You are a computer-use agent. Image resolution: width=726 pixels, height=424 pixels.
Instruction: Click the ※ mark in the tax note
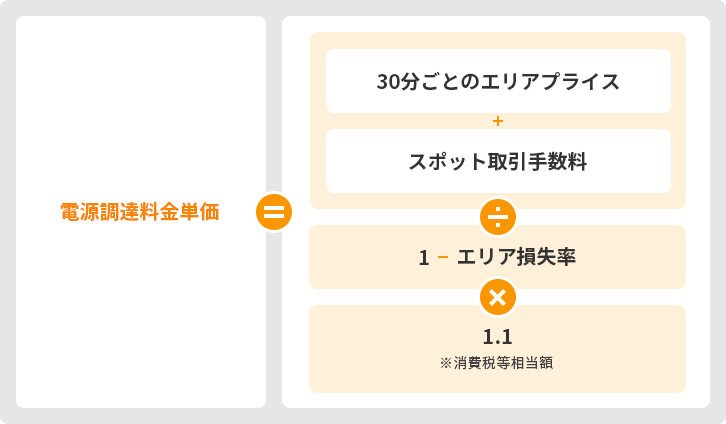pyautogui.click(x=446, y=363)
